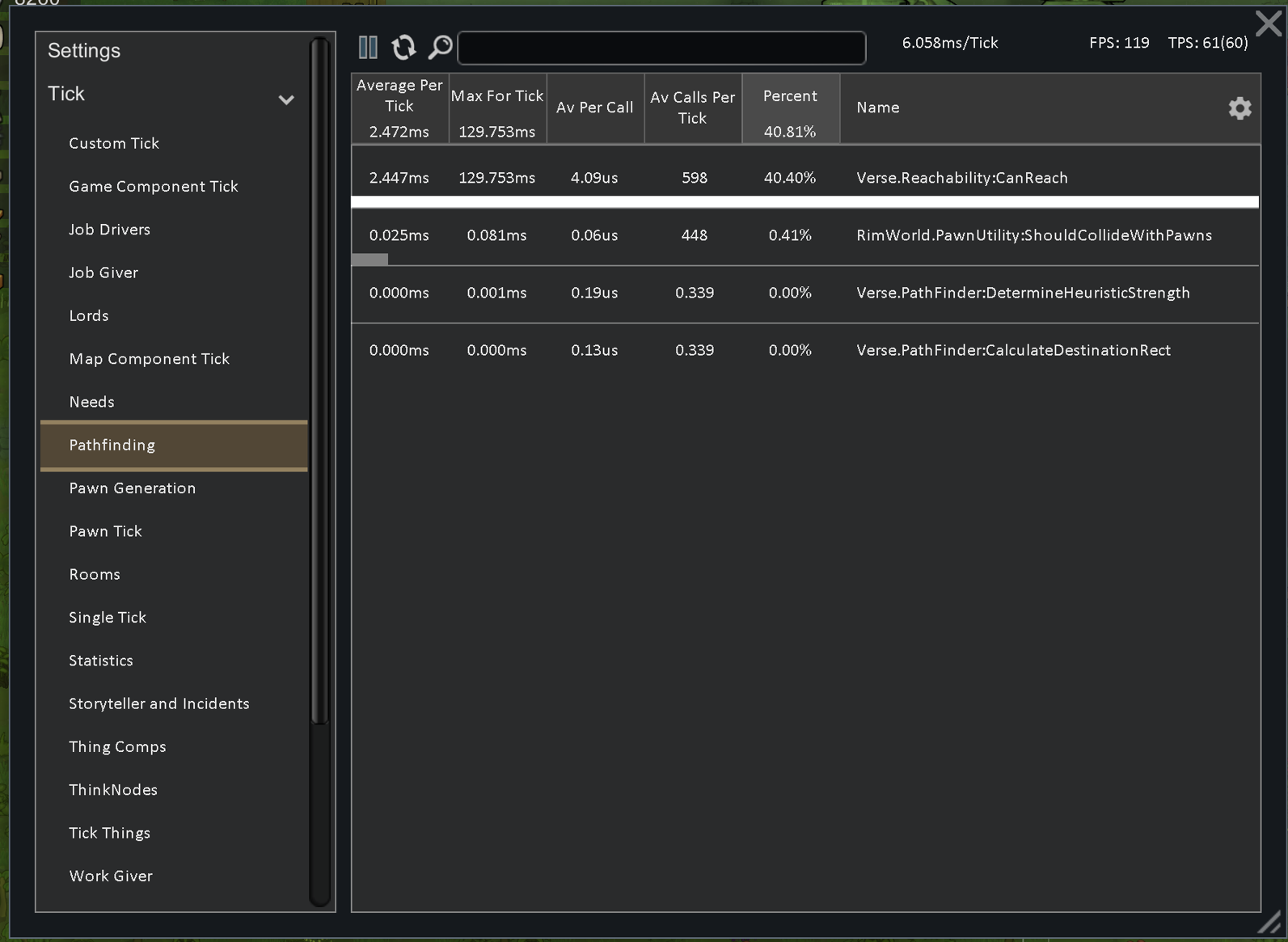The width and height of the screenshot is (1288, 942).
Task: Select the DetermineHeuristicStrength row
Action: (x=805, y=293)
